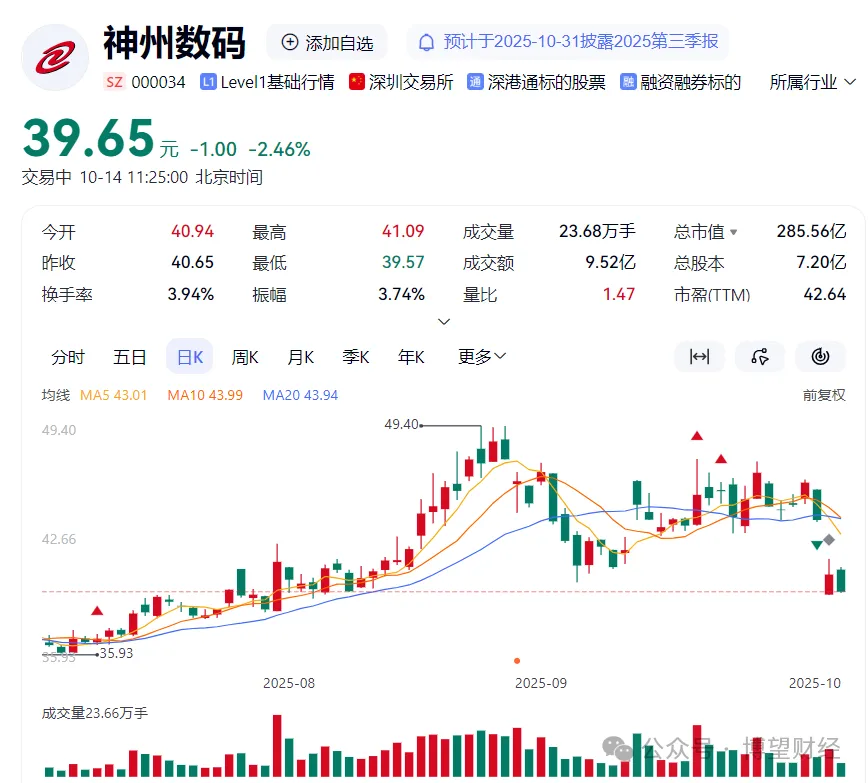Click the 市盈(TTM) value 42.64
The height and width of the screenshot is (783, 868).
coord(824,294)
